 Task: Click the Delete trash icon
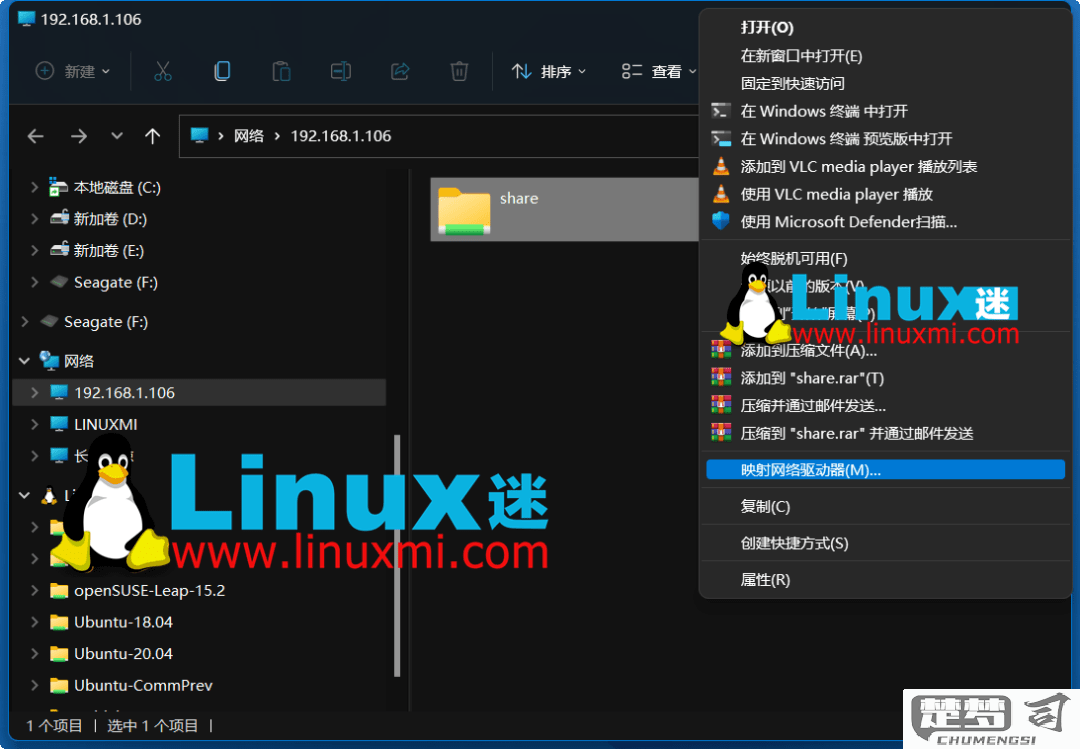pyautogui.click(x=459, y=71)
